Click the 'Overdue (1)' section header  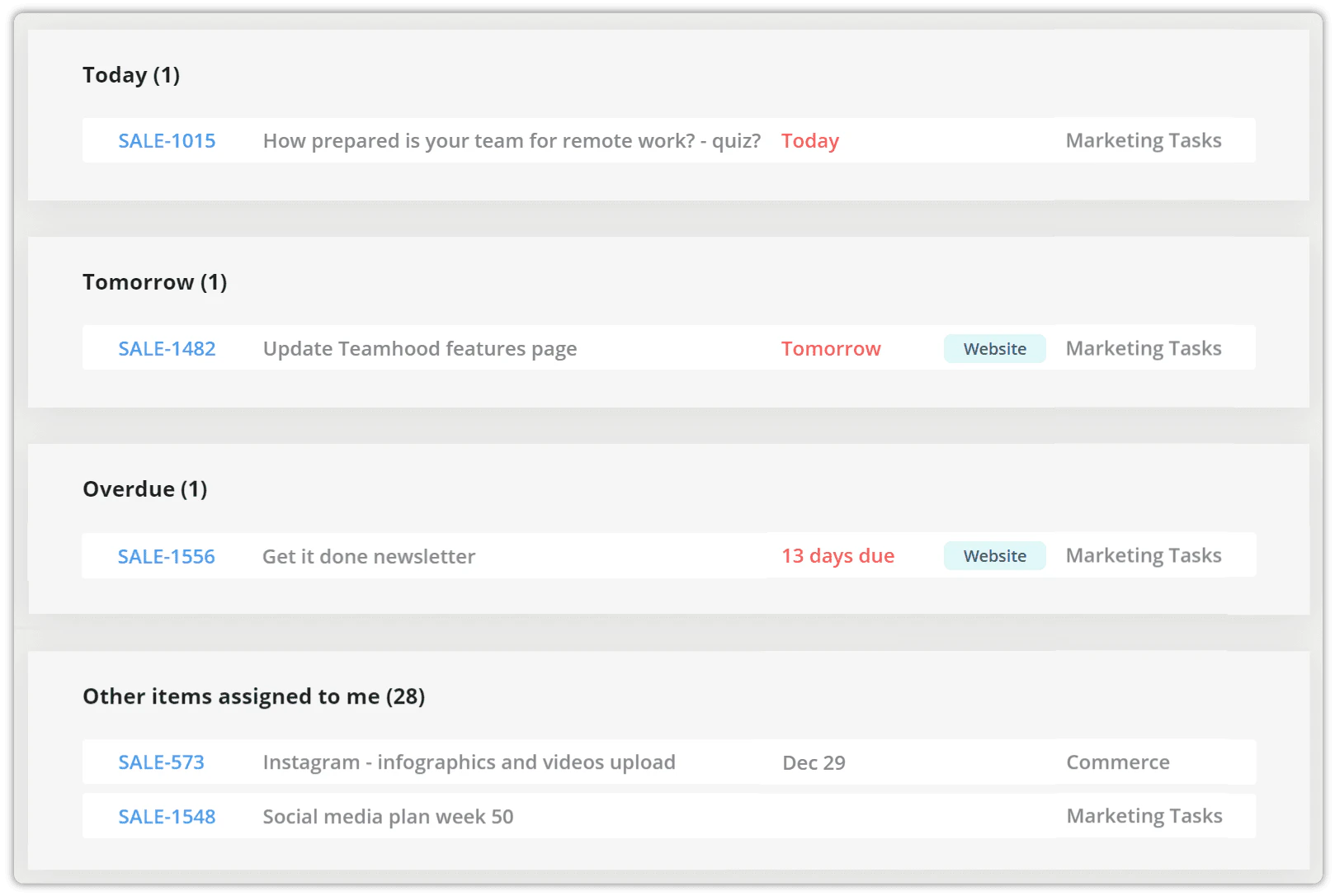pyautogui.click(x=144, y=489)
